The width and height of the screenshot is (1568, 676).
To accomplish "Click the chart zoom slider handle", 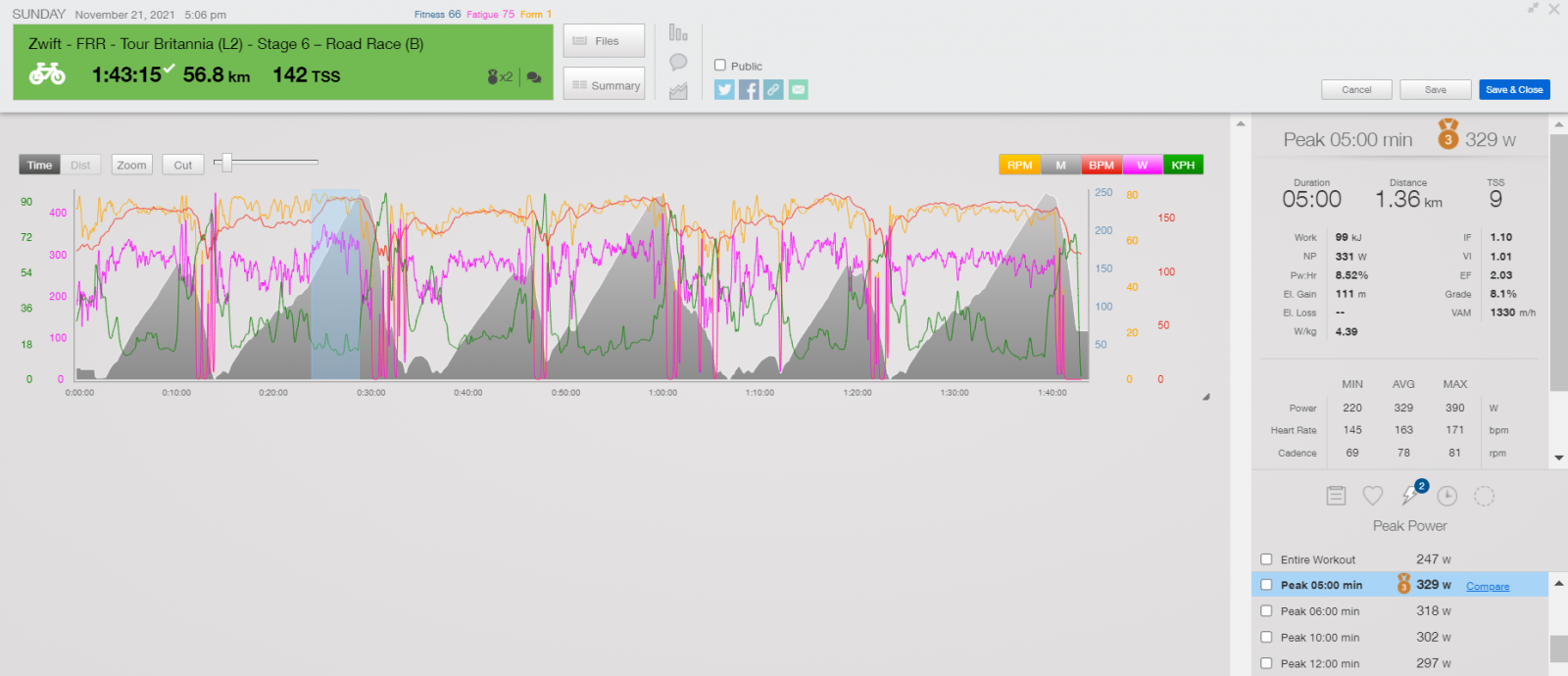I will click(226, 163).
